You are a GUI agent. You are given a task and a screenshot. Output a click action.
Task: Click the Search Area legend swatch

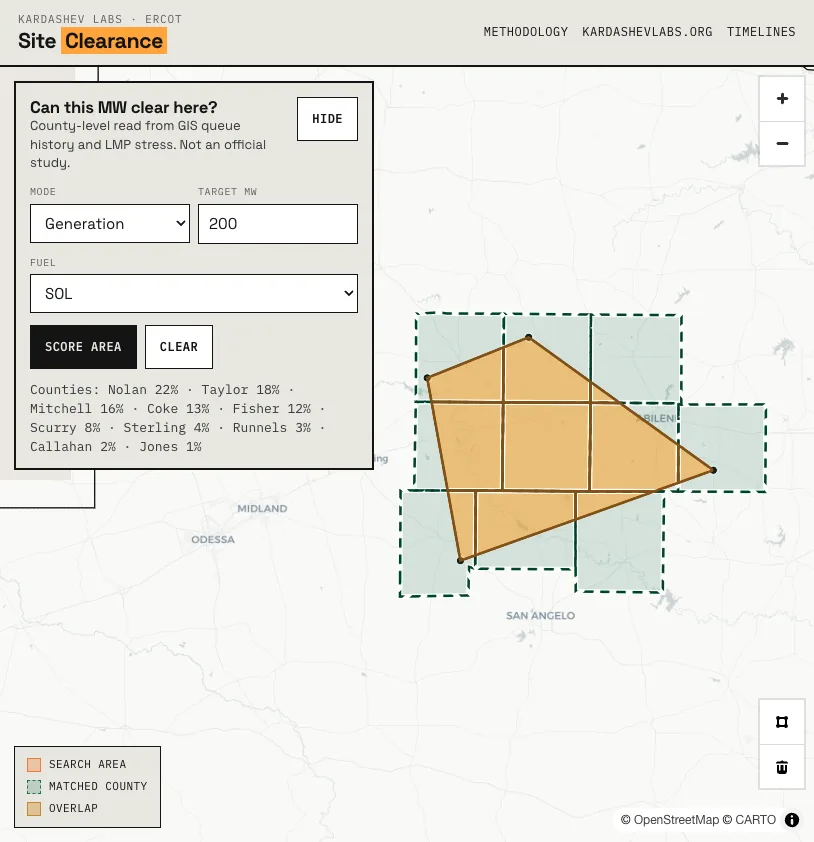point(34,764)
